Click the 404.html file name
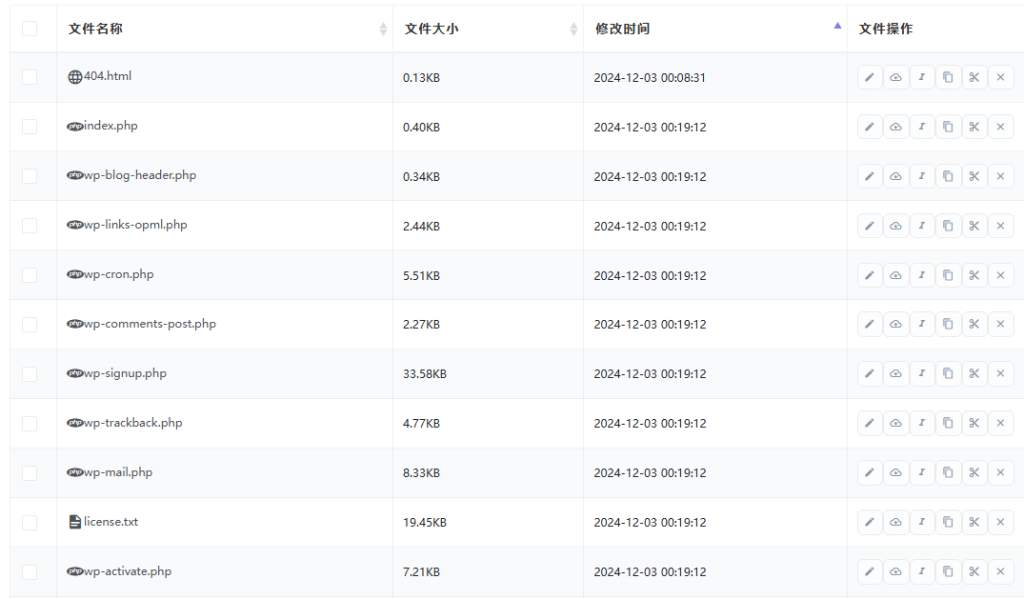This screenshot has width=1024, height=599. (x=107, y=77)
